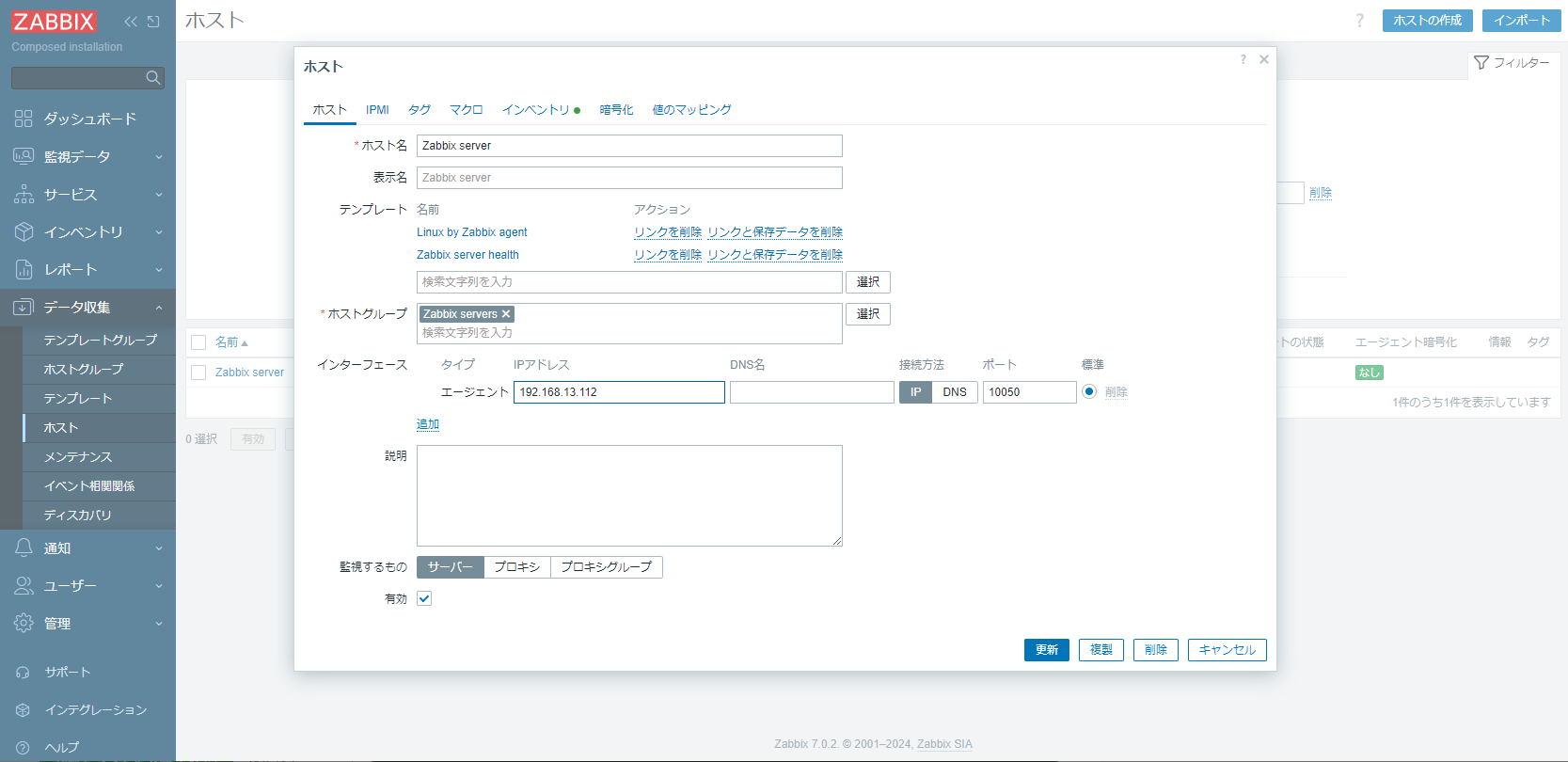The image size is (1568, 762).
Task: Select the 標準 default interface radio button
Action: point(1089,391)
